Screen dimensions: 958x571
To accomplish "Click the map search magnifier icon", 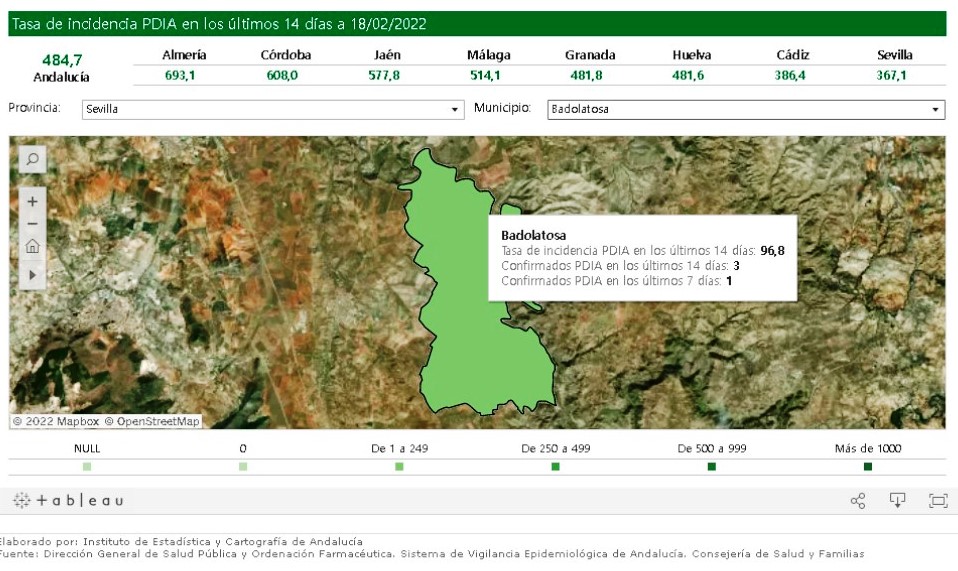I will coord(32,159).
